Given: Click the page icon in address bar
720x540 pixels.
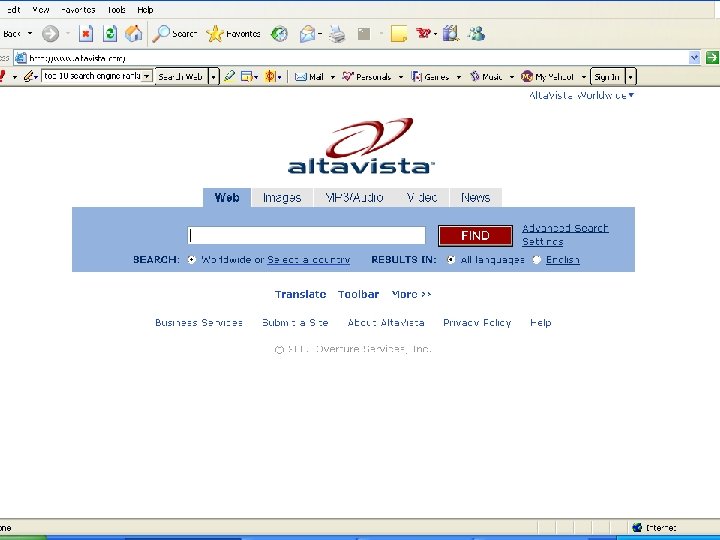Looking at the screenshot, I should click(x=21, y=58).
